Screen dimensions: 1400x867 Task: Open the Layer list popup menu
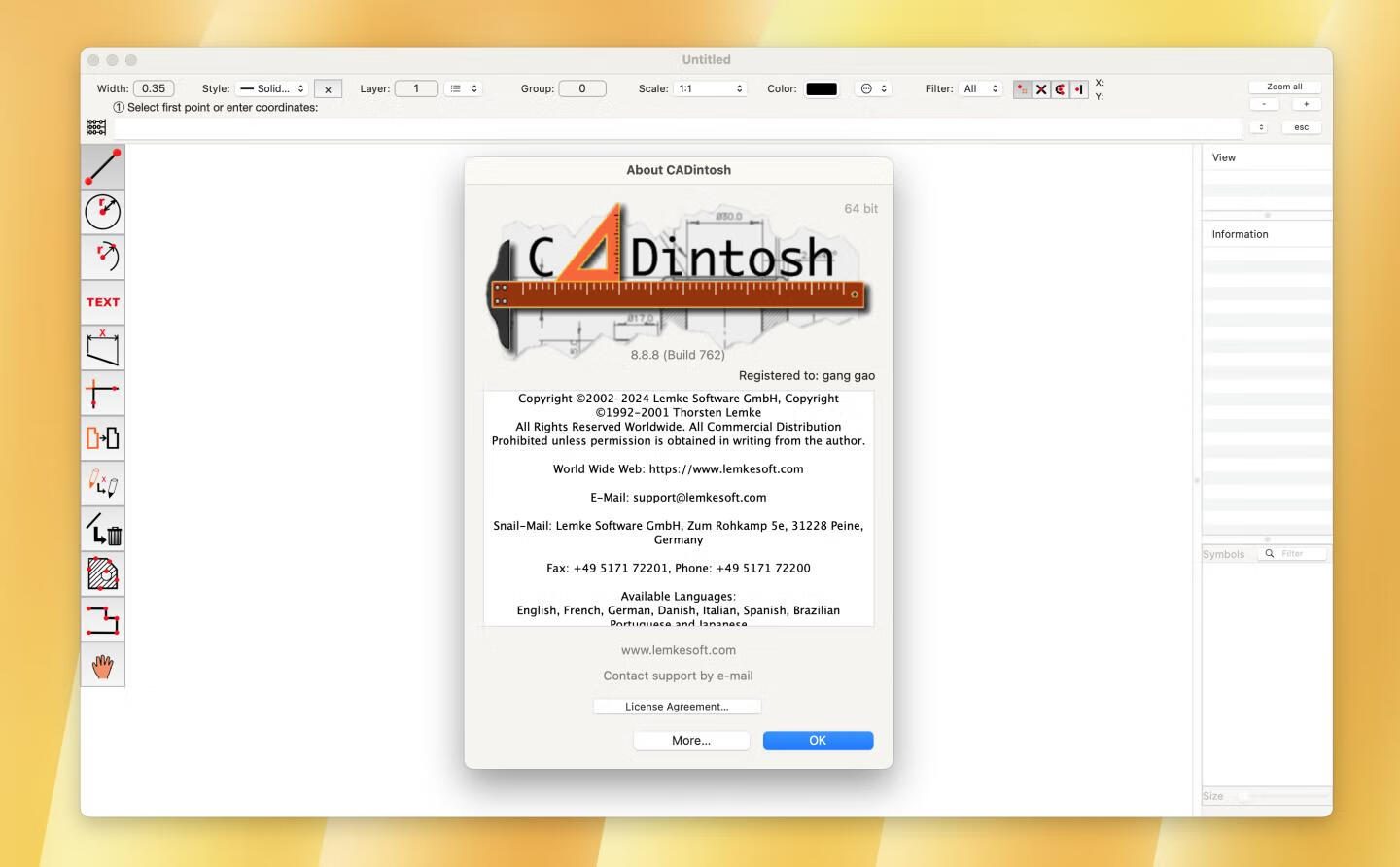[463, 88]
